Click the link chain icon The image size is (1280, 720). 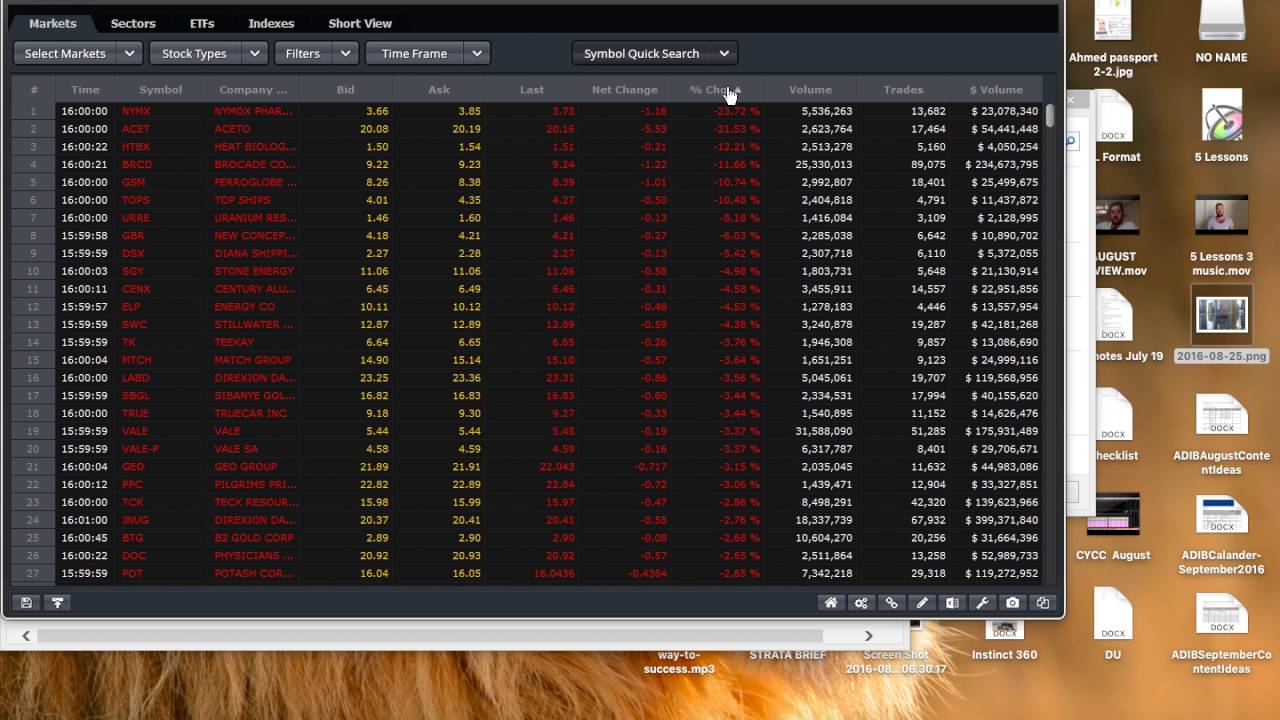tap(891, 603)
